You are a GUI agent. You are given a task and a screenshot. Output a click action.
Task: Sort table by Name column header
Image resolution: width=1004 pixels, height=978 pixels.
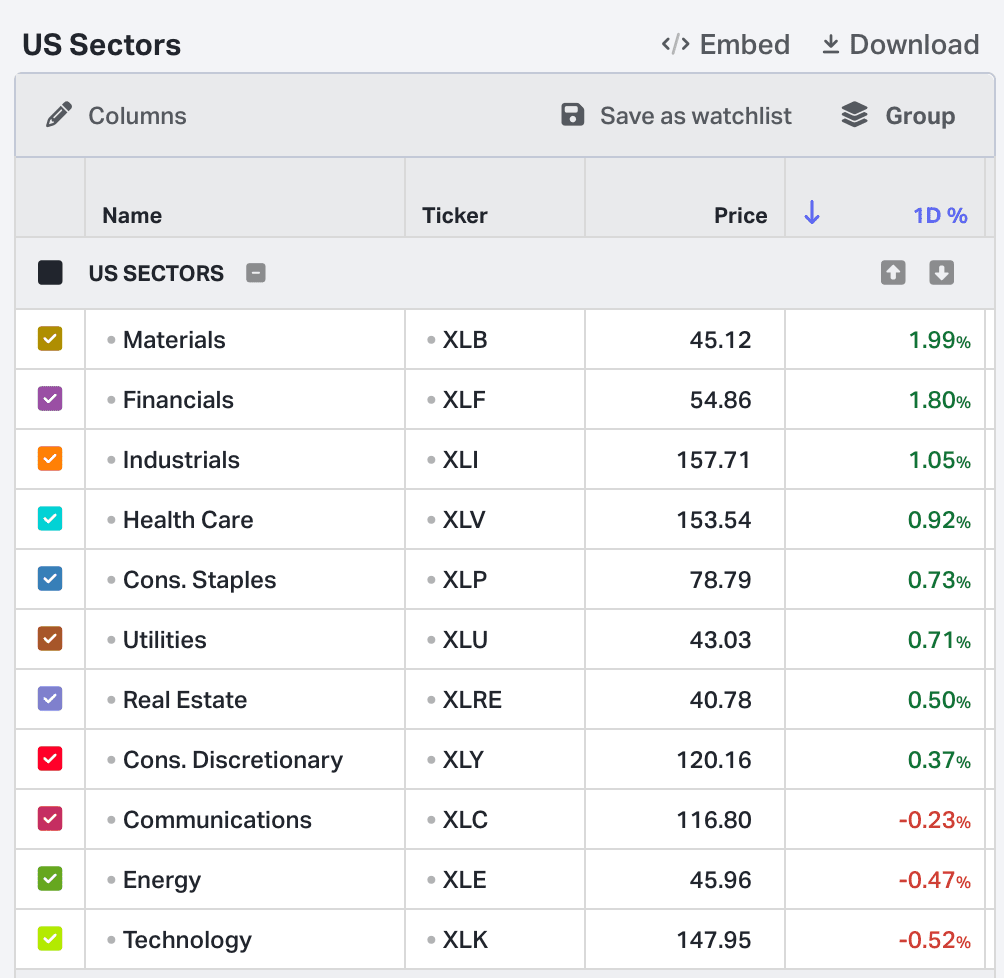[x=132, y=215]
